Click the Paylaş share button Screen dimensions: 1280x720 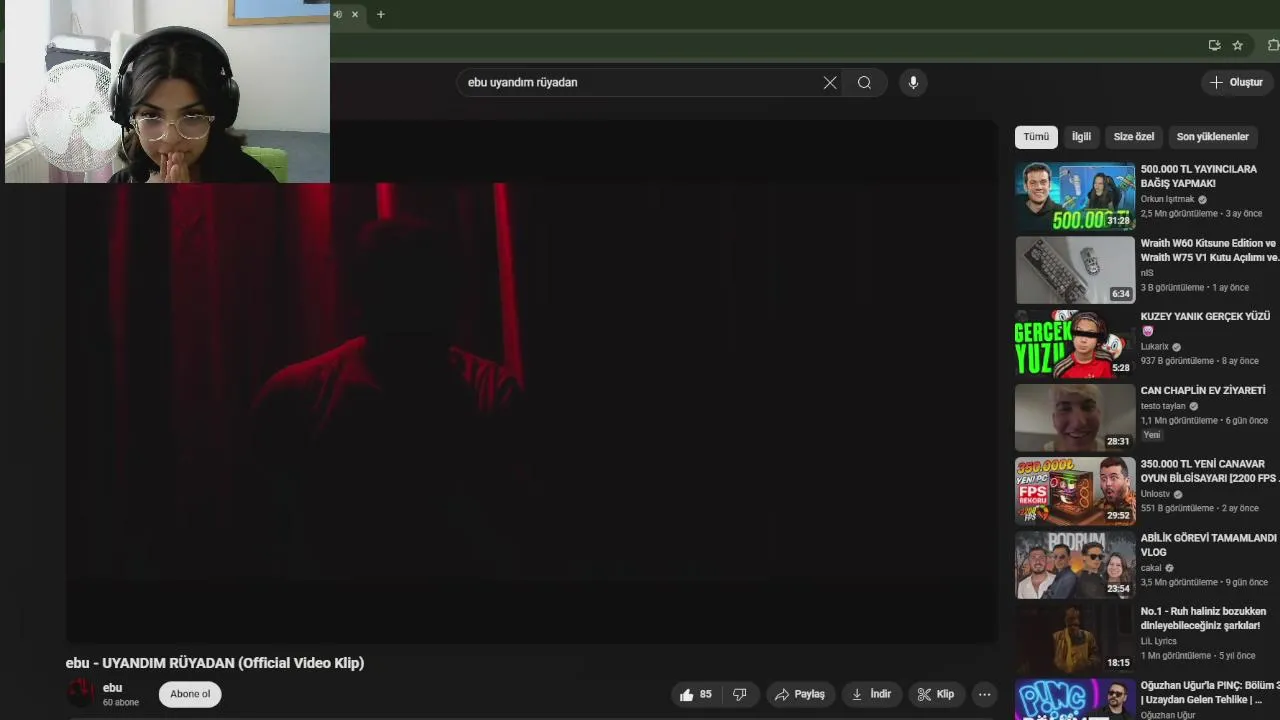(x=800, y=694)
